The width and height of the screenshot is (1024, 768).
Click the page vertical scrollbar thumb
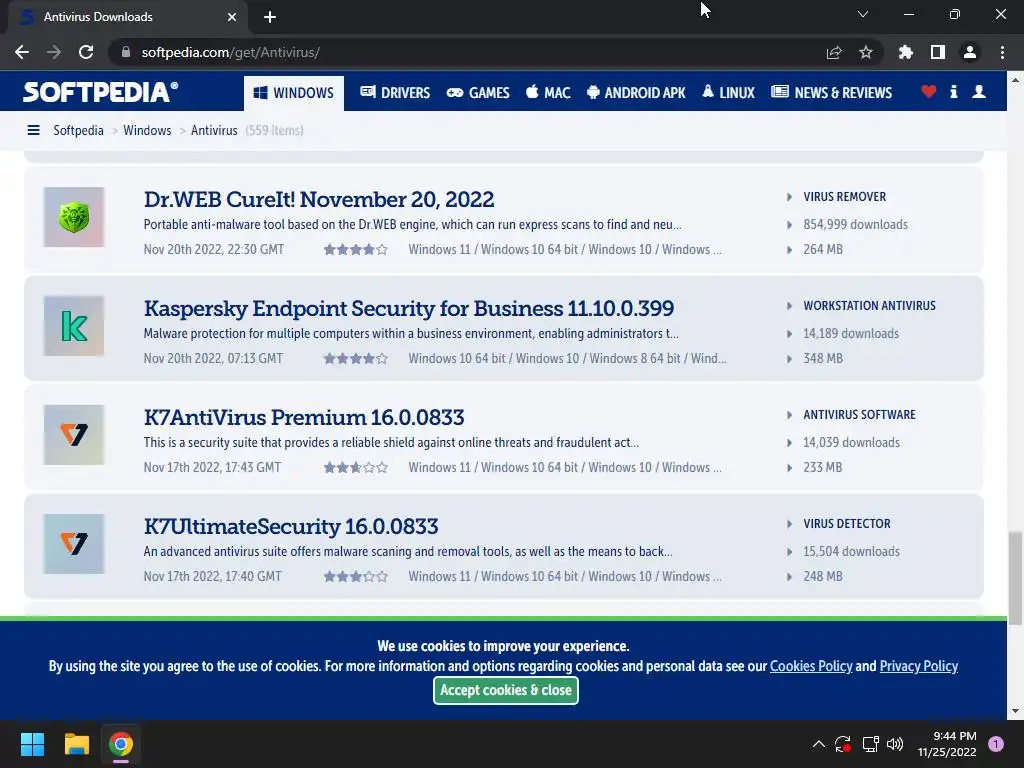coord(1015,579)
